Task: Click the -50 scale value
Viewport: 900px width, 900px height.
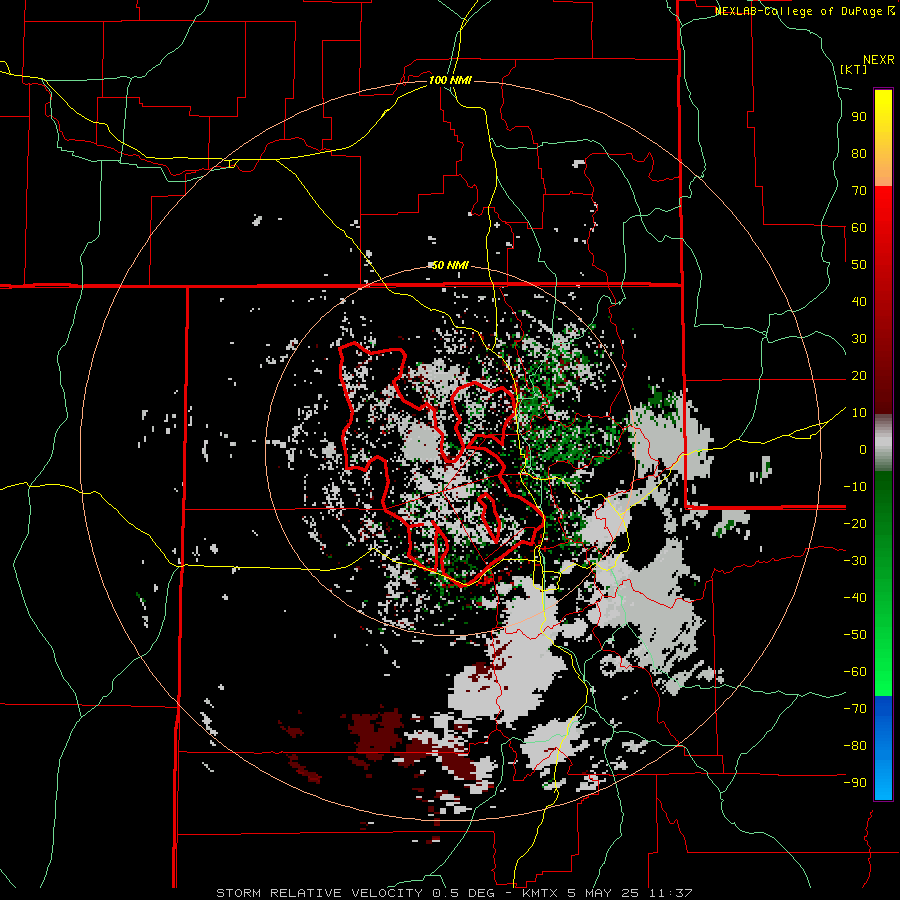Action: pyautogui.click(x=855, y=635)
